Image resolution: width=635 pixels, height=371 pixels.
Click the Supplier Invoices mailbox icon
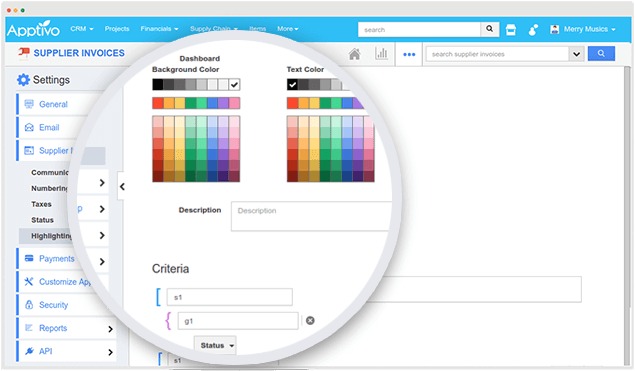tap(23, 53)
